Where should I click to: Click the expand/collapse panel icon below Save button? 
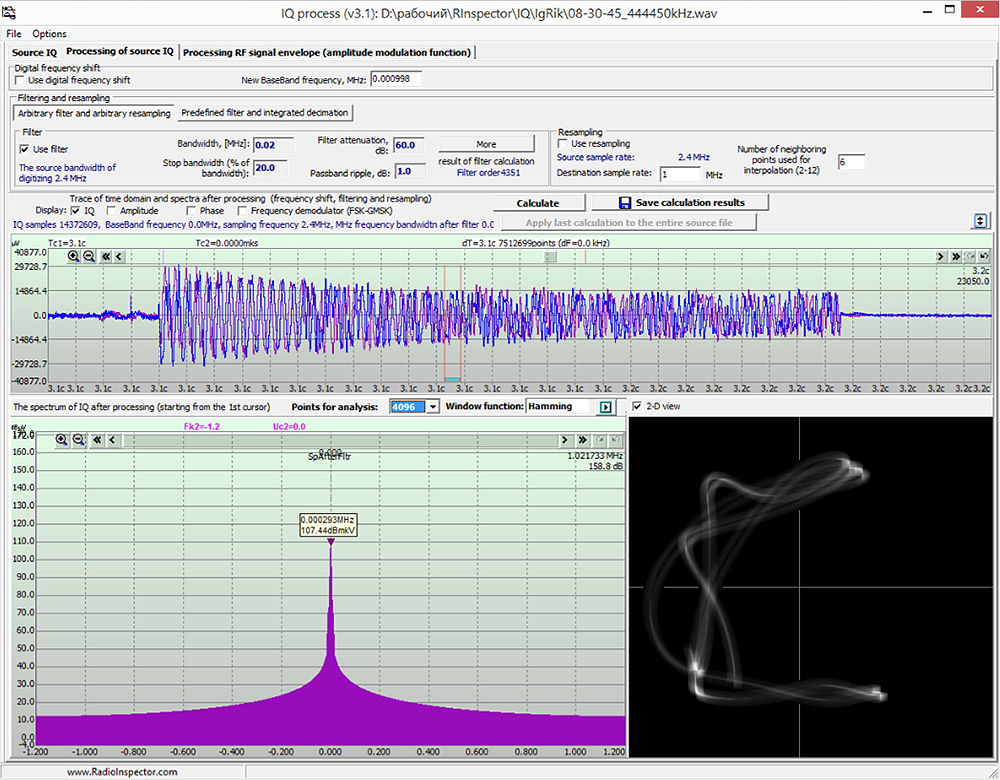(x=981, y=221)
